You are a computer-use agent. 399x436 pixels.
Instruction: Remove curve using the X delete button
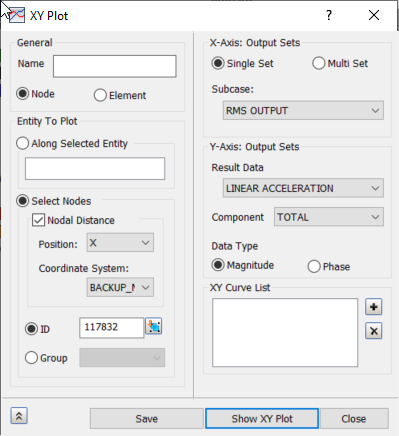[374, 331]
